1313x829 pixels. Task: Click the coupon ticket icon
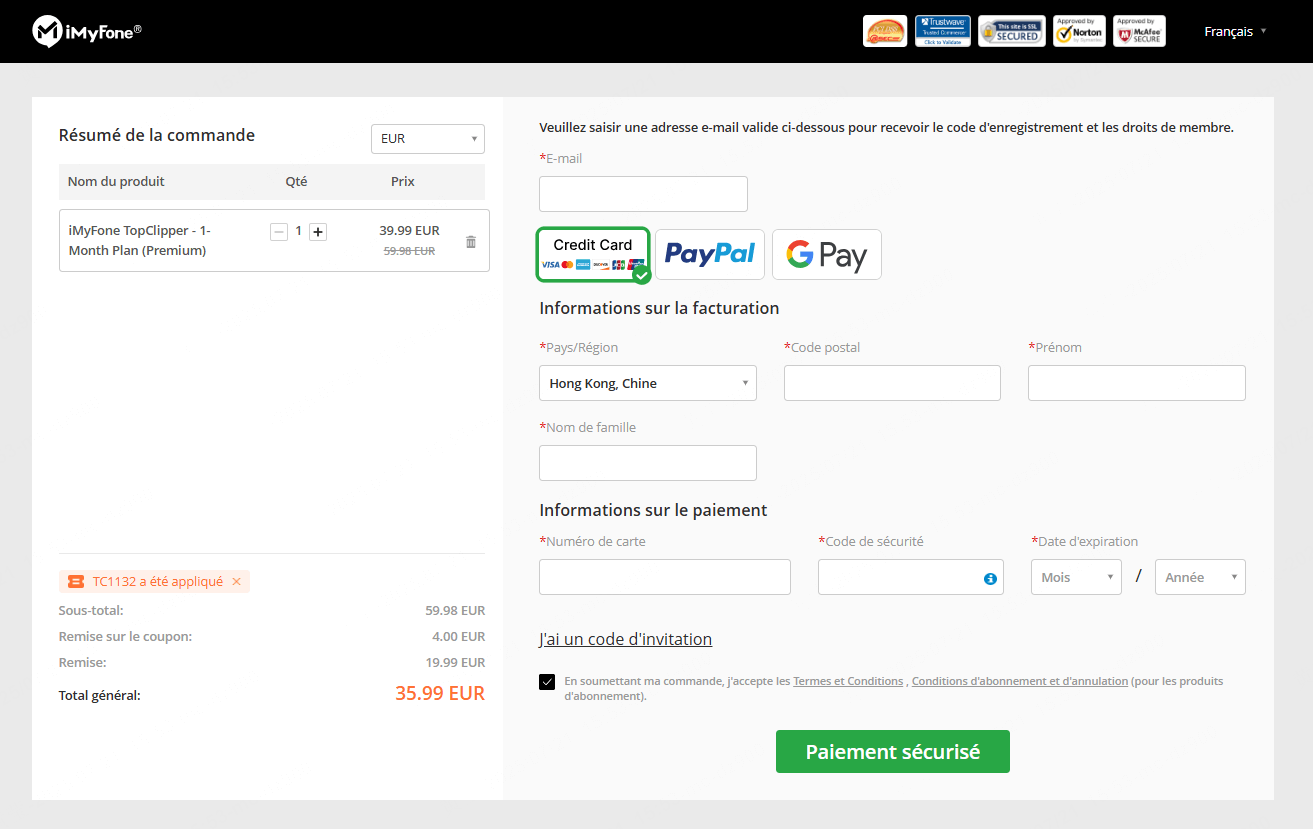click(x=76, y=581)
